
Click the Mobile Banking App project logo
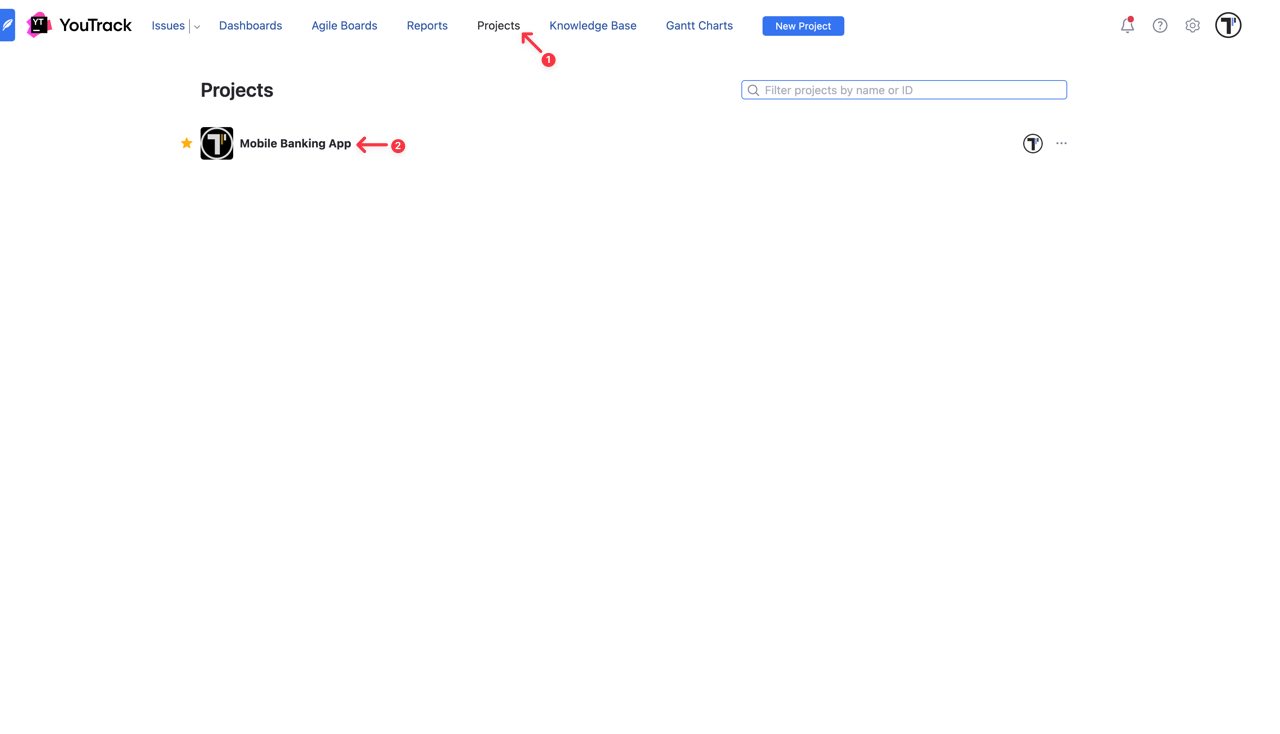217,144
